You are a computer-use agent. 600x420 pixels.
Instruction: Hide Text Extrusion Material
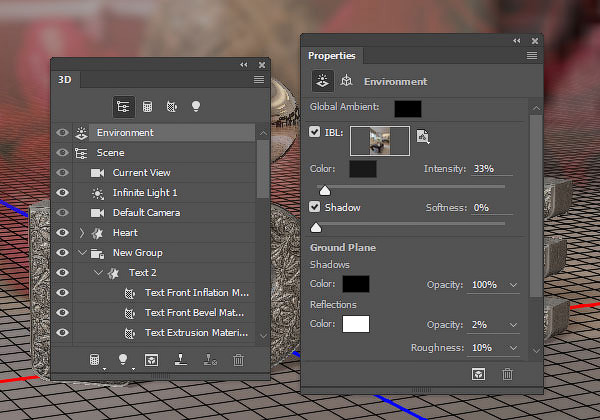point(62,332)
